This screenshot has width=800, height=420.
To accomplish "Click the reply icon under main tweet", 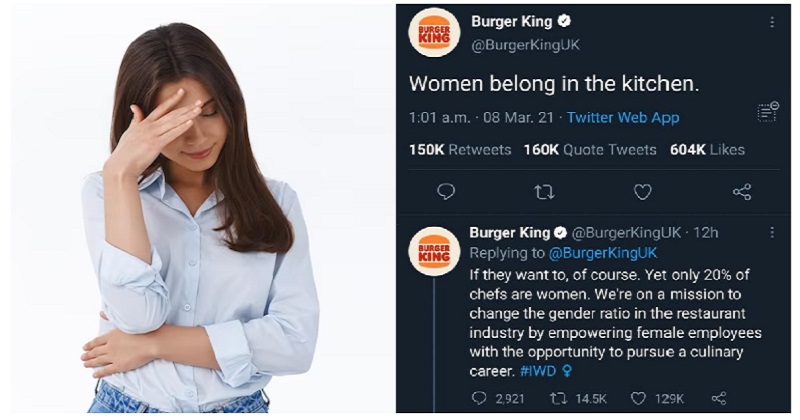I will pyautogui.click(x=446, y=192).
